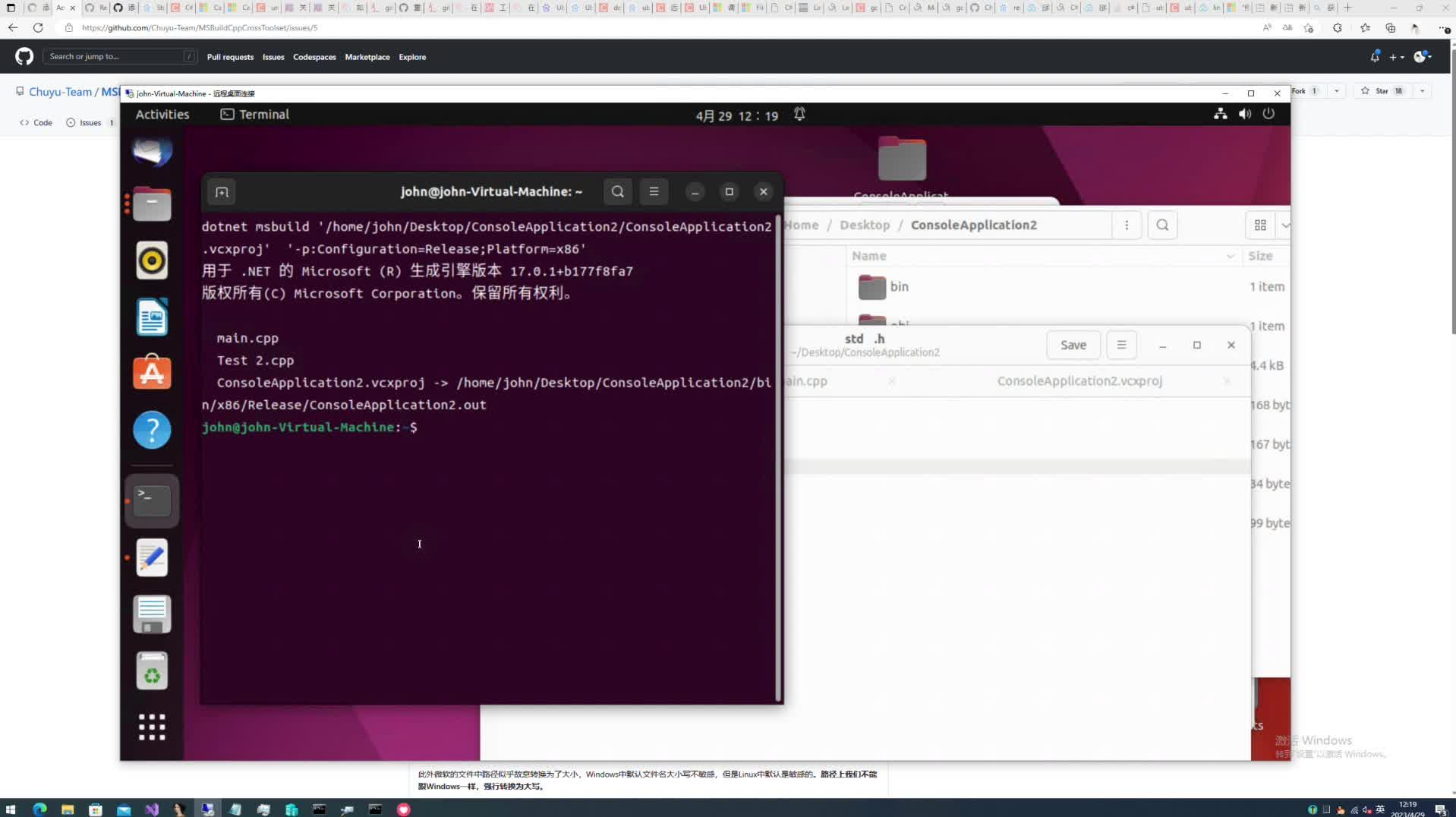Open the Help icon in the dock
The height and width of the screenshot is (817, 1456).
coord(152,430)
